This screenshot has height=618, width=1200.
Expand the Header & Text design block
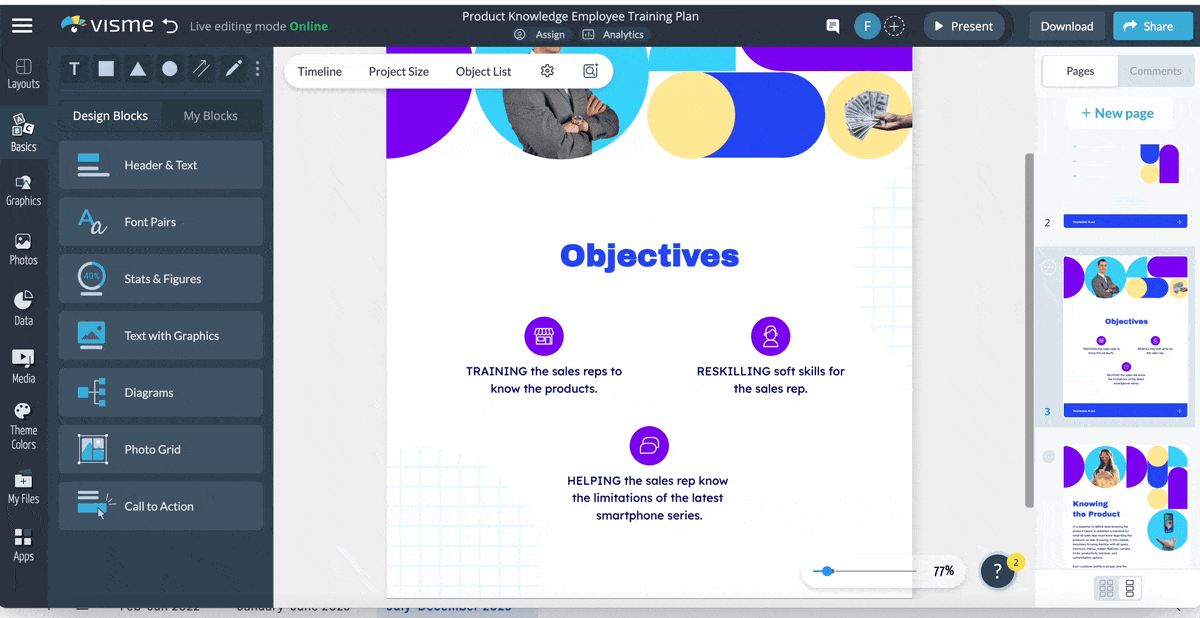click(161, 165)
